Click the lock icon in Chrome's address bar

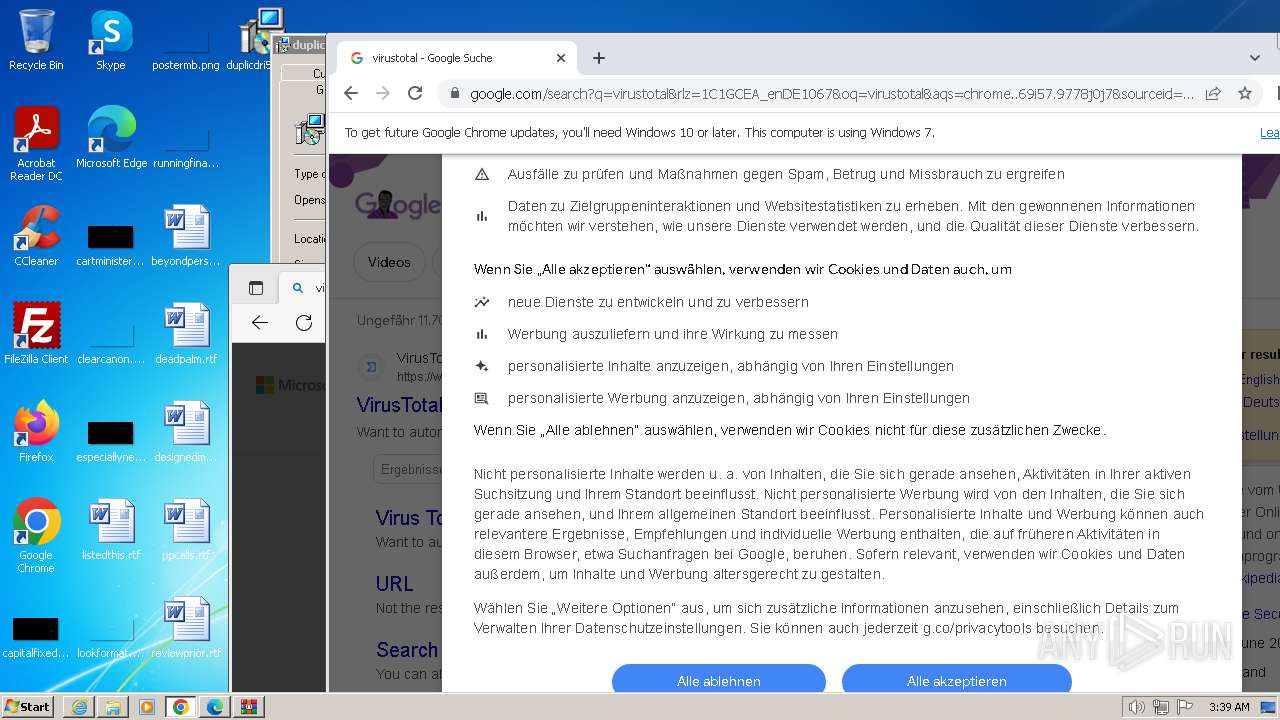click(x=455, y=93)
